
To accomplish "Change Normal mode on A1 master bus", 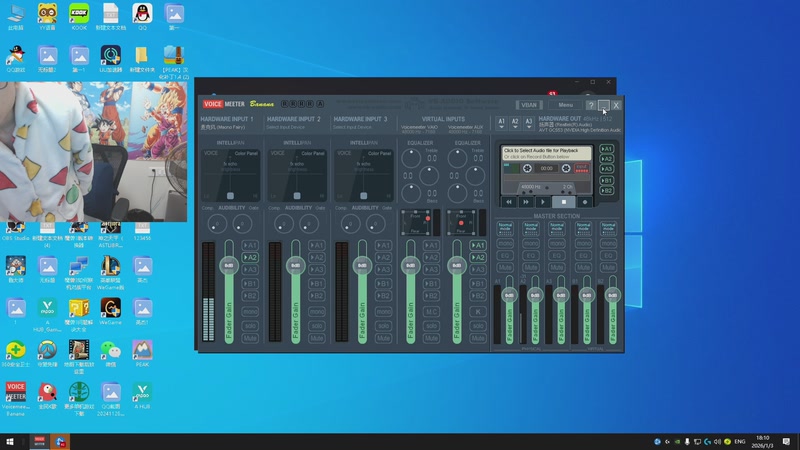I will (x=505, y=228).
